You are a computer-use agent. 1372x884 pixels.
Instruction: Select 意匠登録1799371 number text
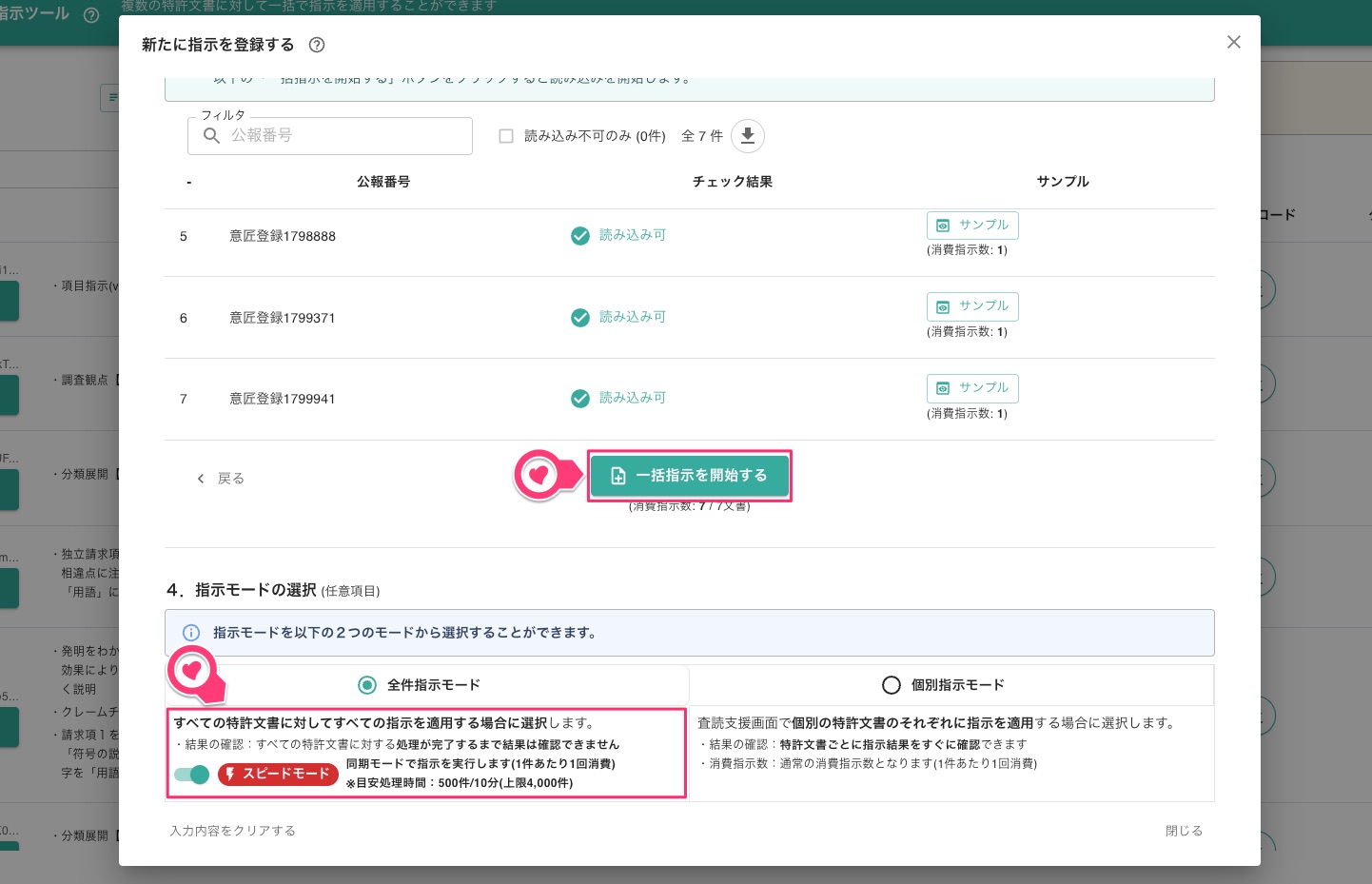[x=283, y=318]
